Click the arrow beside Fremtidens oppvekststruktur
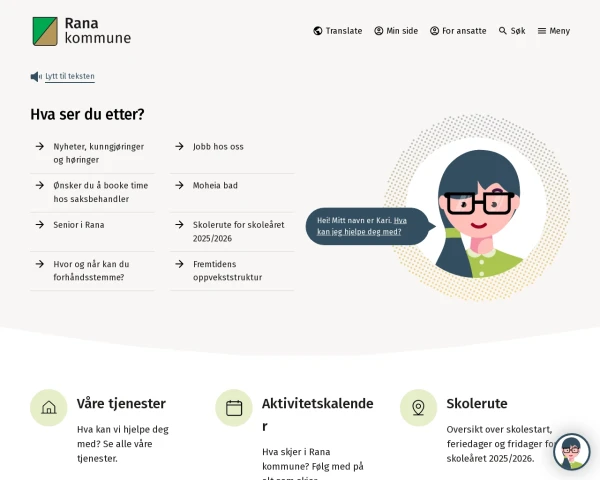This screenshot has width=600, height=480. click(x=179, y=264)
